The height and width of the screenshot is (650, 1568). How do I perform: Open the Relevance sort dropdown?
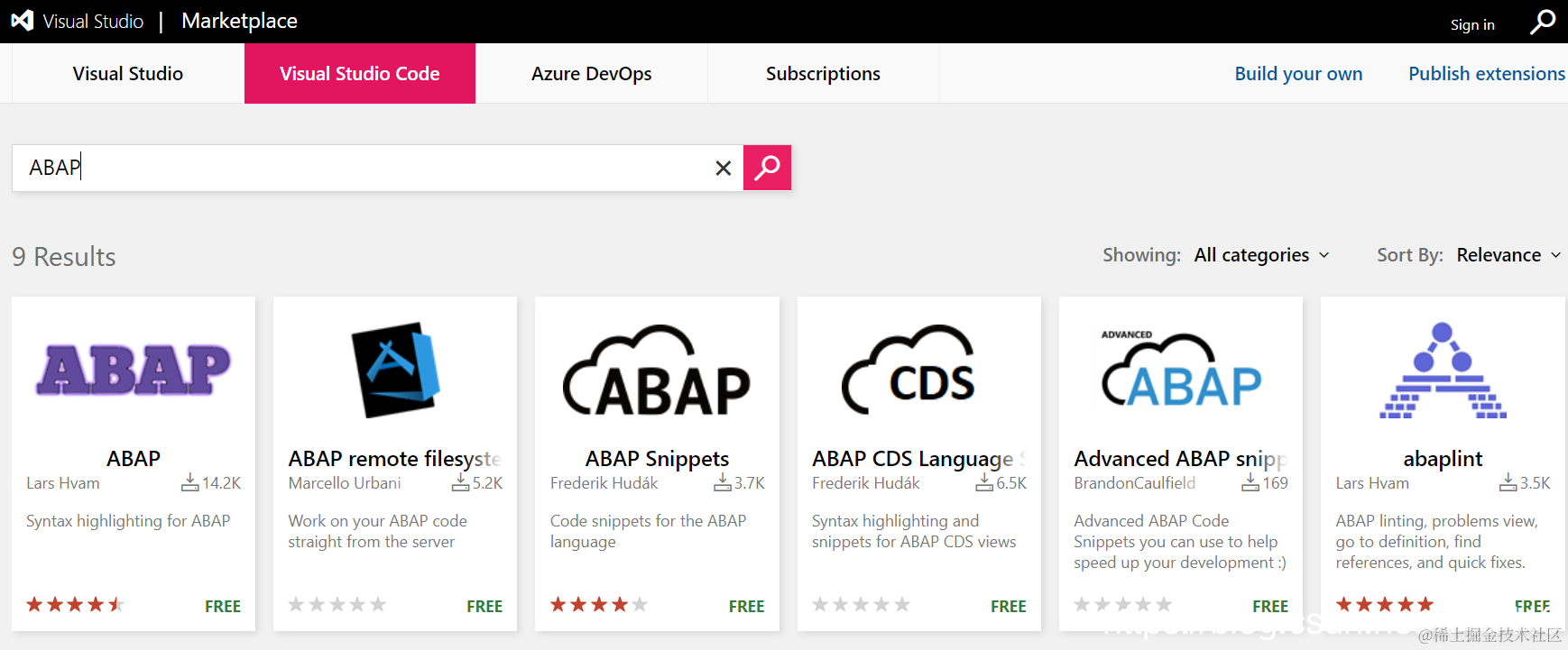point(1508,255)
